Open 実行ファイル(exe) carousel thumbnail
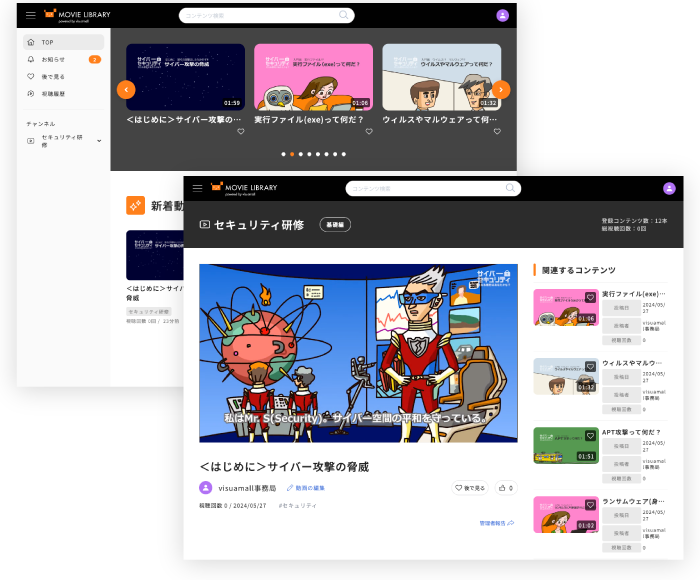 313,77
